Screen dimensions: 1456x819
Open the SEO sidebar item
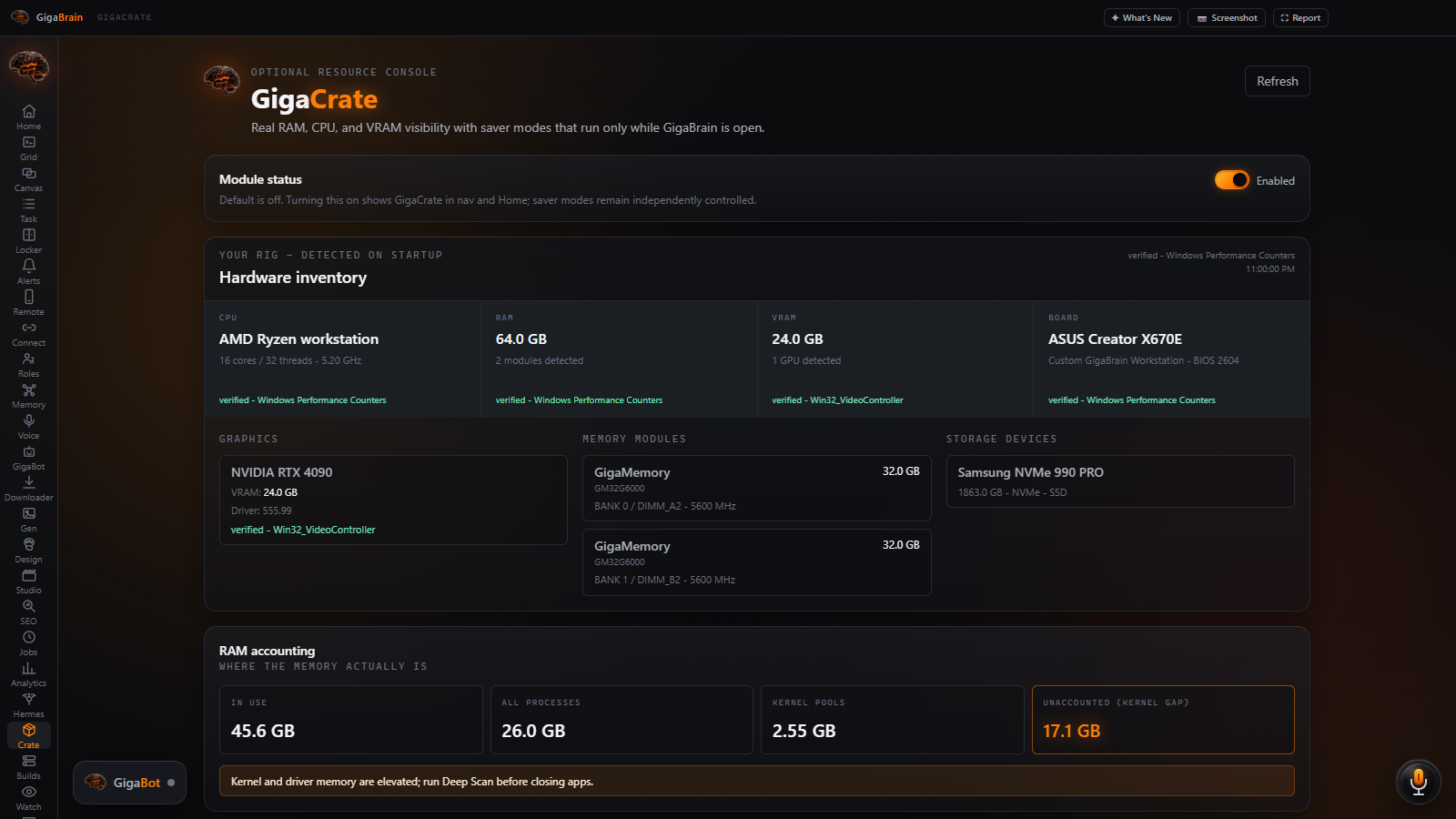[28, 612]
